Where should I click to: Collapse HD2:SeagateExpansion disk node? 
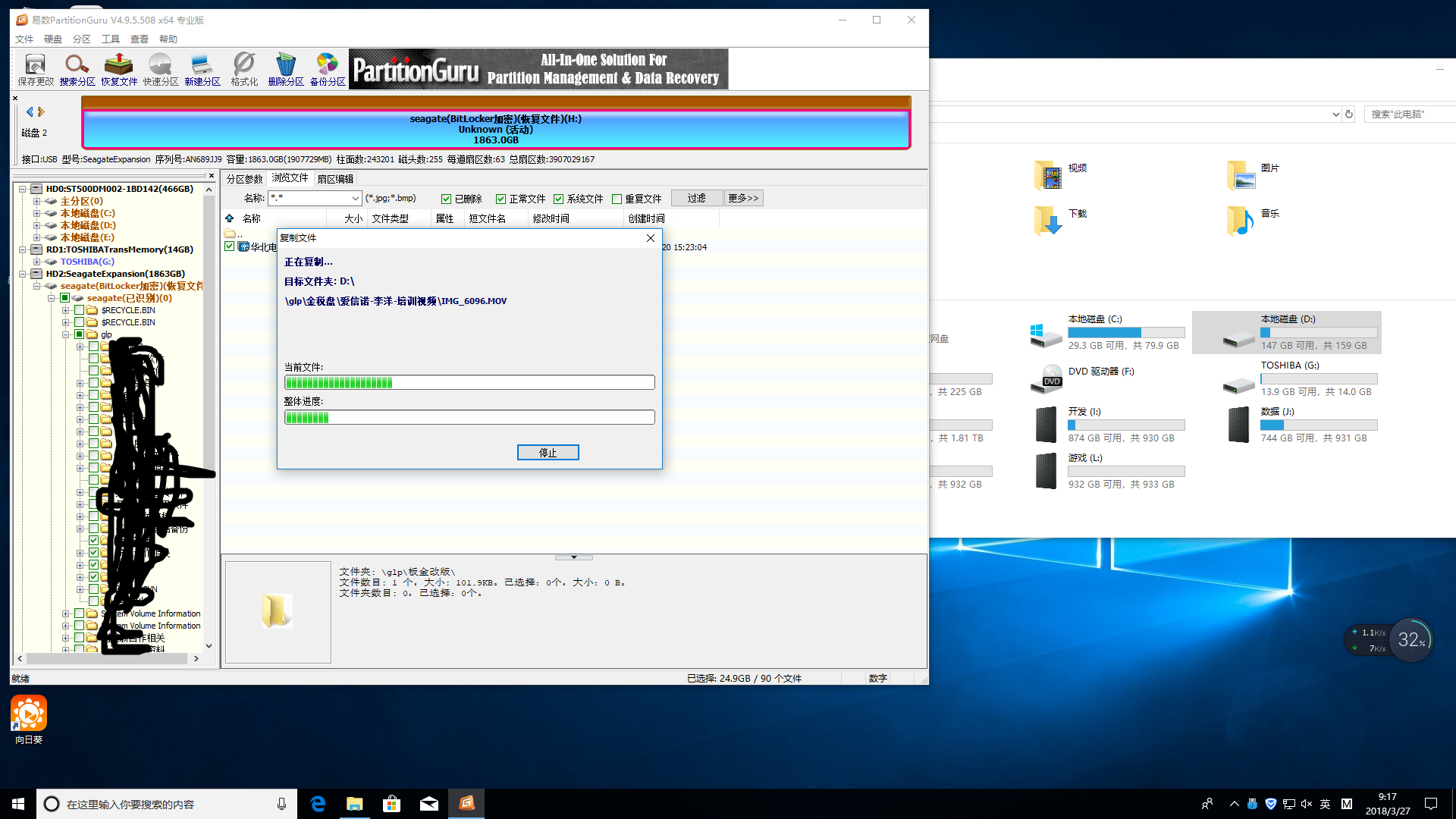coord(23,274)
